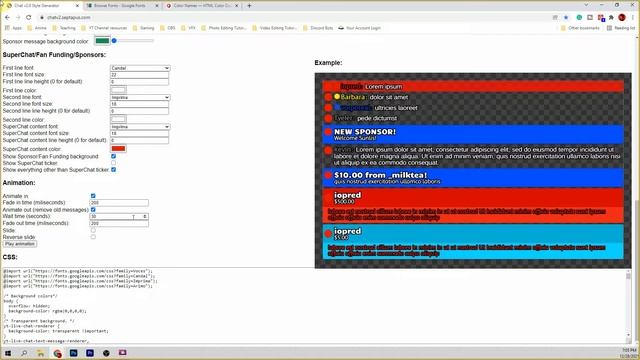The width and height of the screenshot is (640, 360).
Task: Toggle Show everything other than SuperChat ticker
Action: (x=113, y=169)
